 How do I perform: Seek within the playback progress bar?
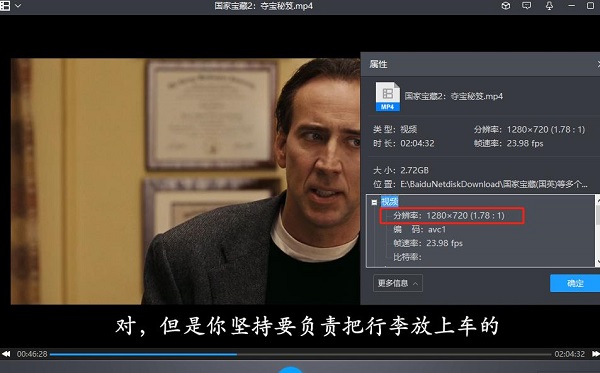300,355
